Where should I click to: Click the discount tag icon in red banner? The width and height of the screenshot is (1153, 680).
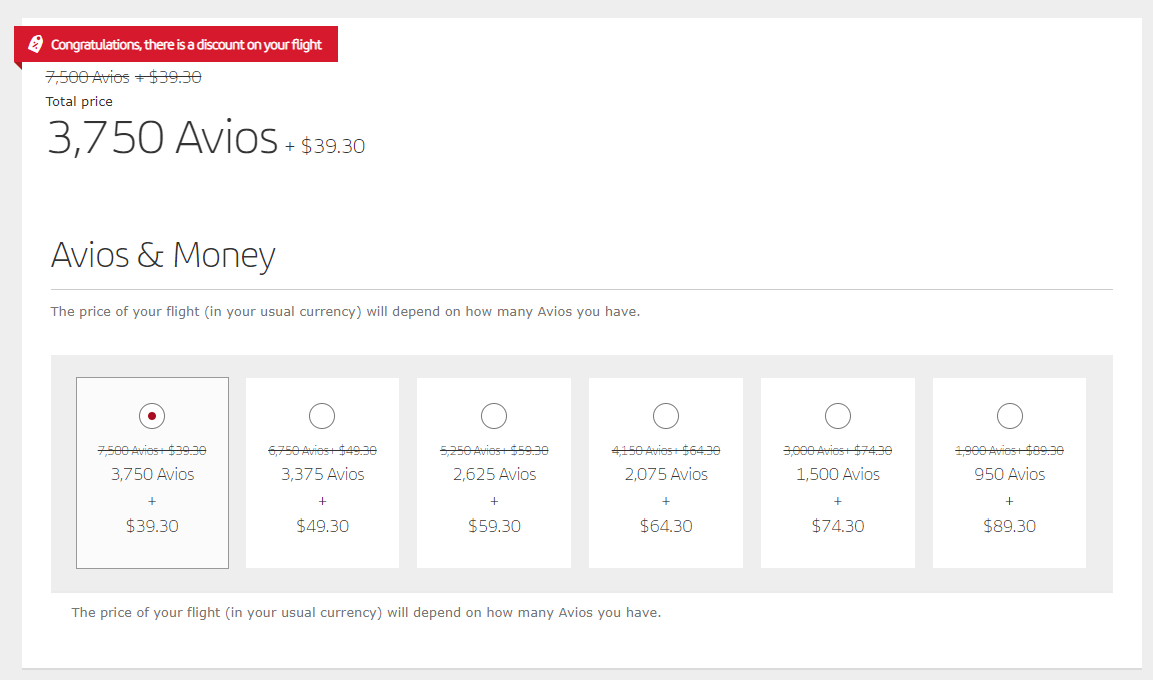coord(36,44)
